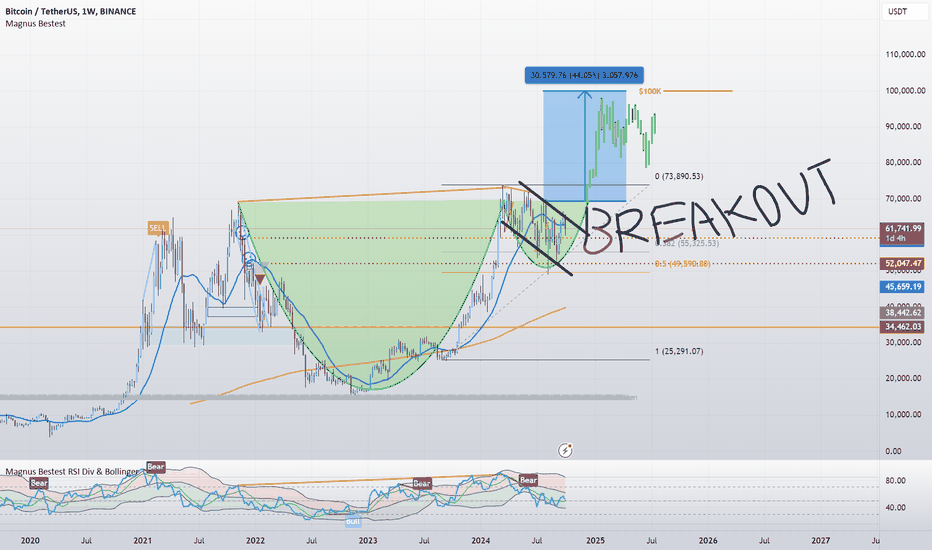
Task: Click the 70,000.00 price axis label
Action: pos(905,198)
